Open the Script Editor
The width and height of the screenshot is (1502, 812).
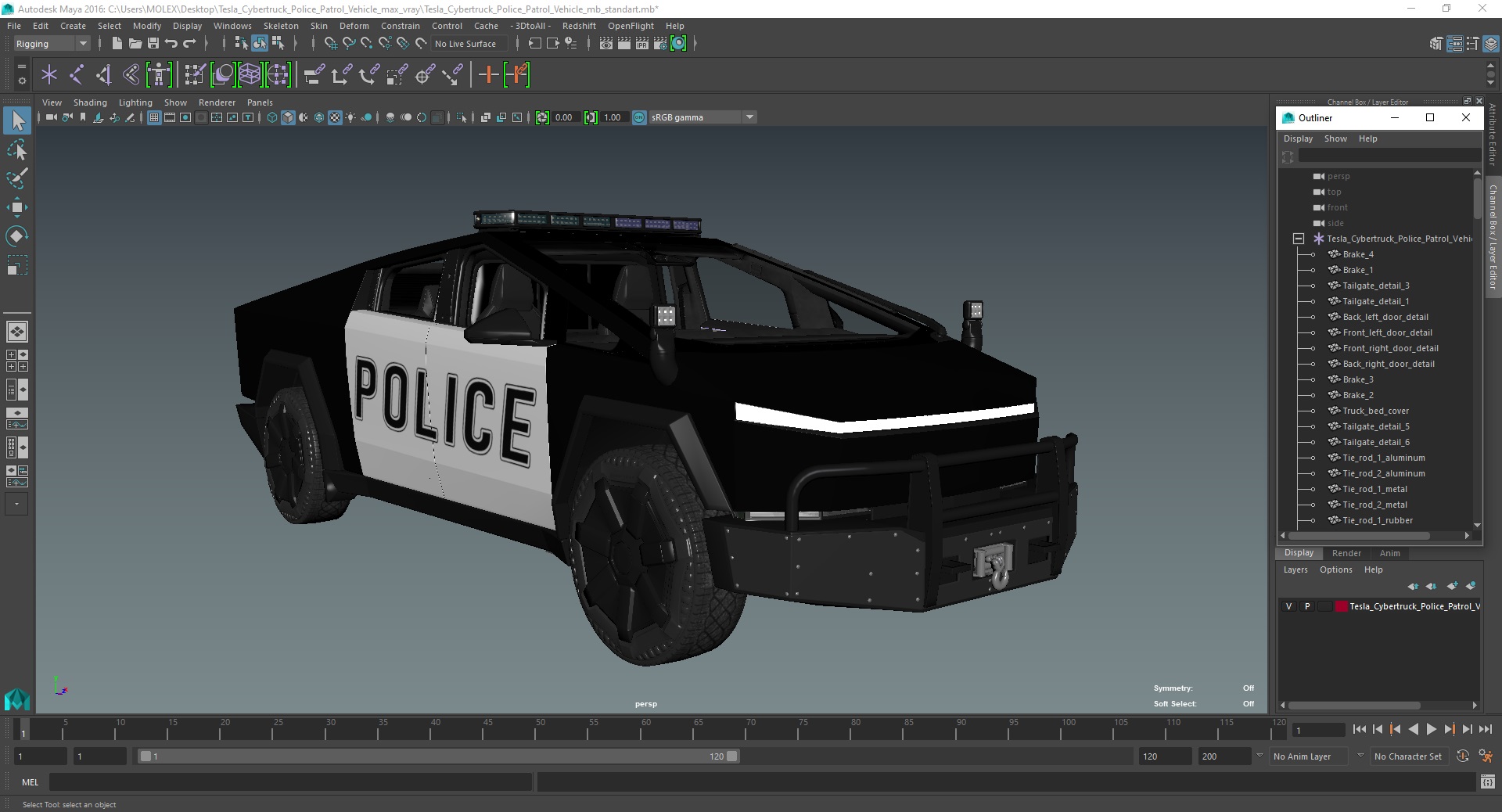coord(1487,781)
